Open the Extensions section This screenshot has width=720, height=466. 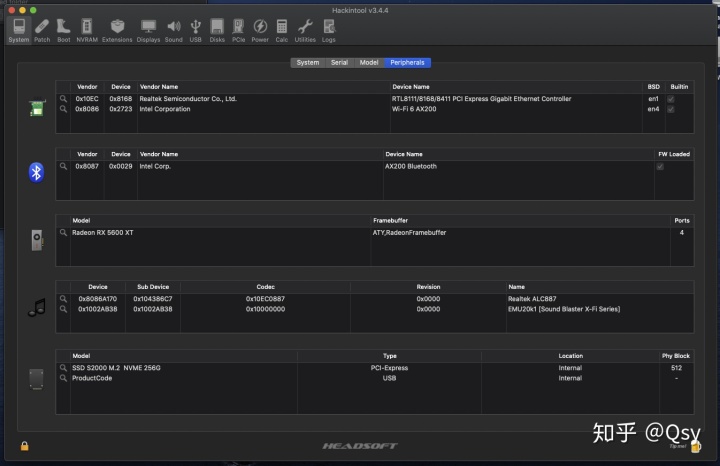[117, 30]
